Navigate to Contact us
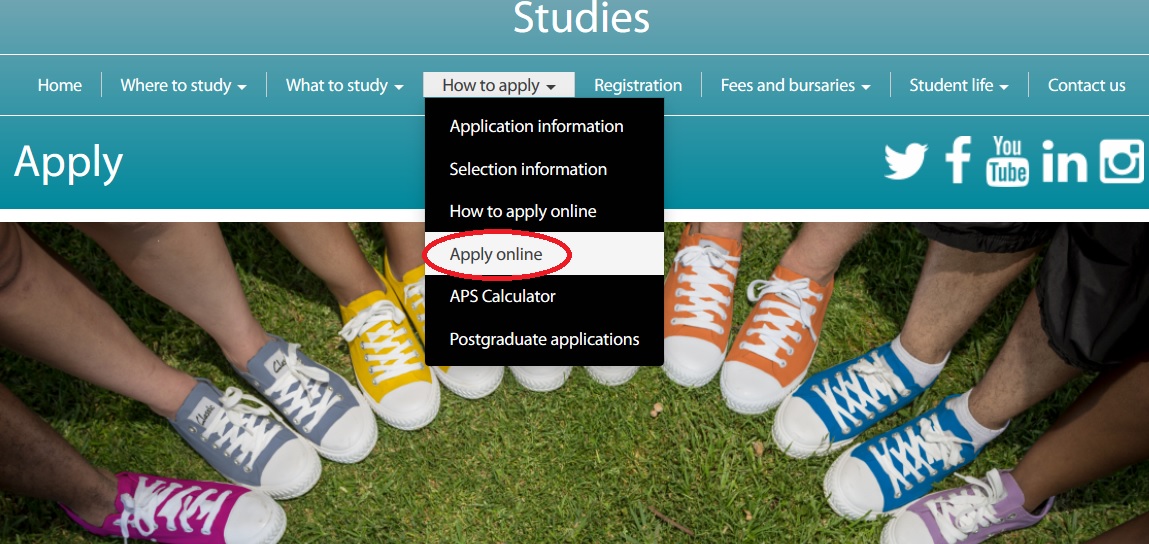The image size is (1149, 544). 1086,86
